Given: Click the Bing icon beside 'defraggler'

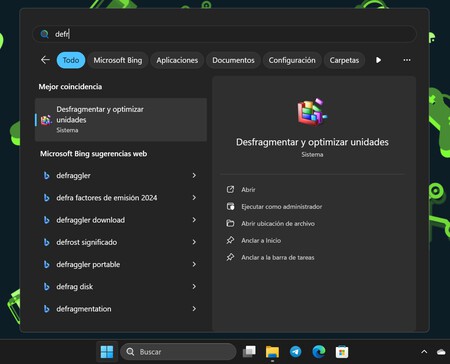Looking at the screenshot, I should 47,176.
